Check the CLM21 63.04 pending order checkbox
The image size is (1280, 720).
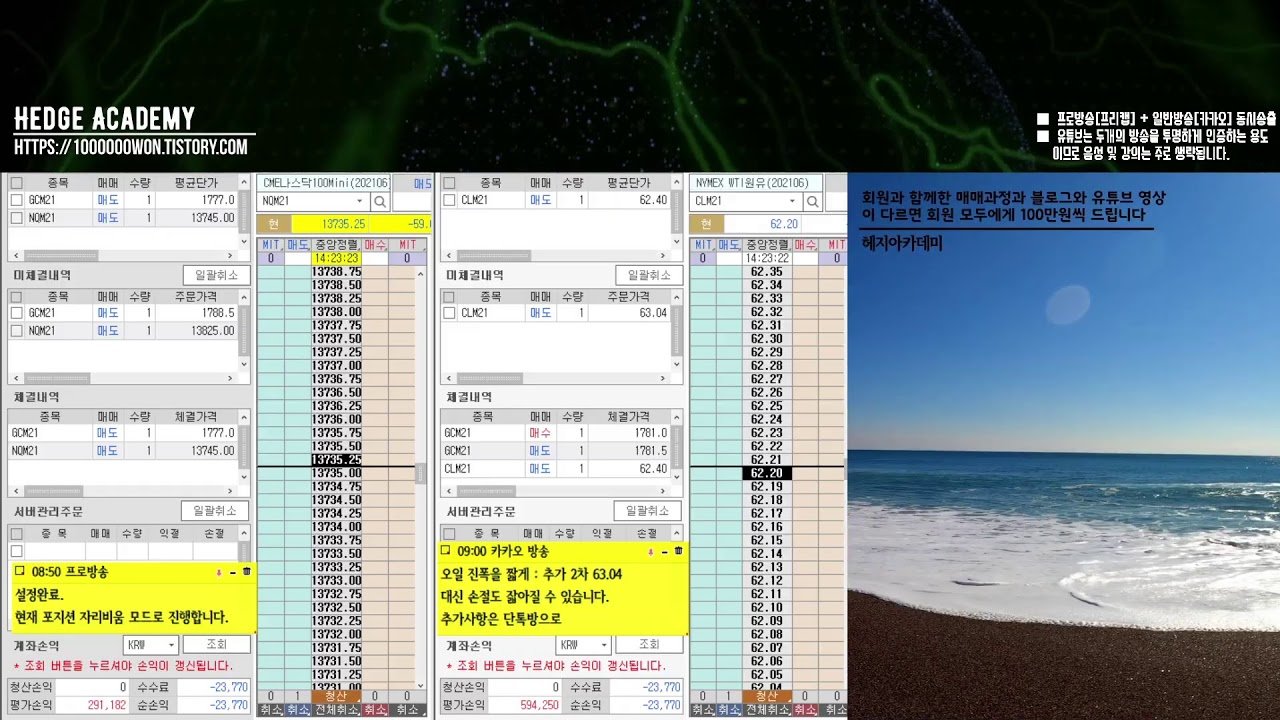point(450,313)
